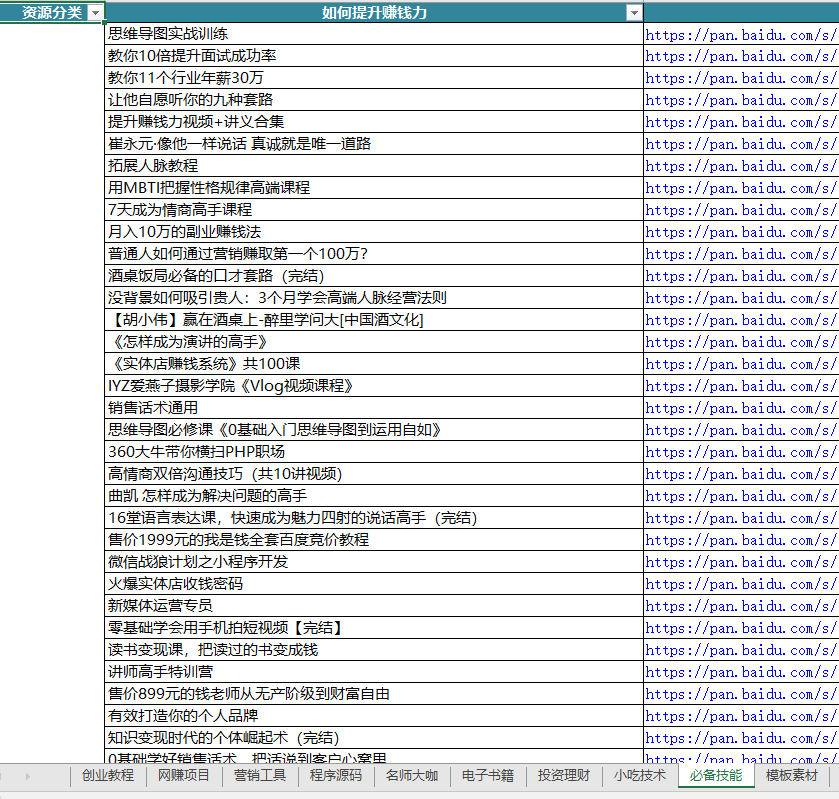Select the 小吃技术 sheet tab

[640, 776]
